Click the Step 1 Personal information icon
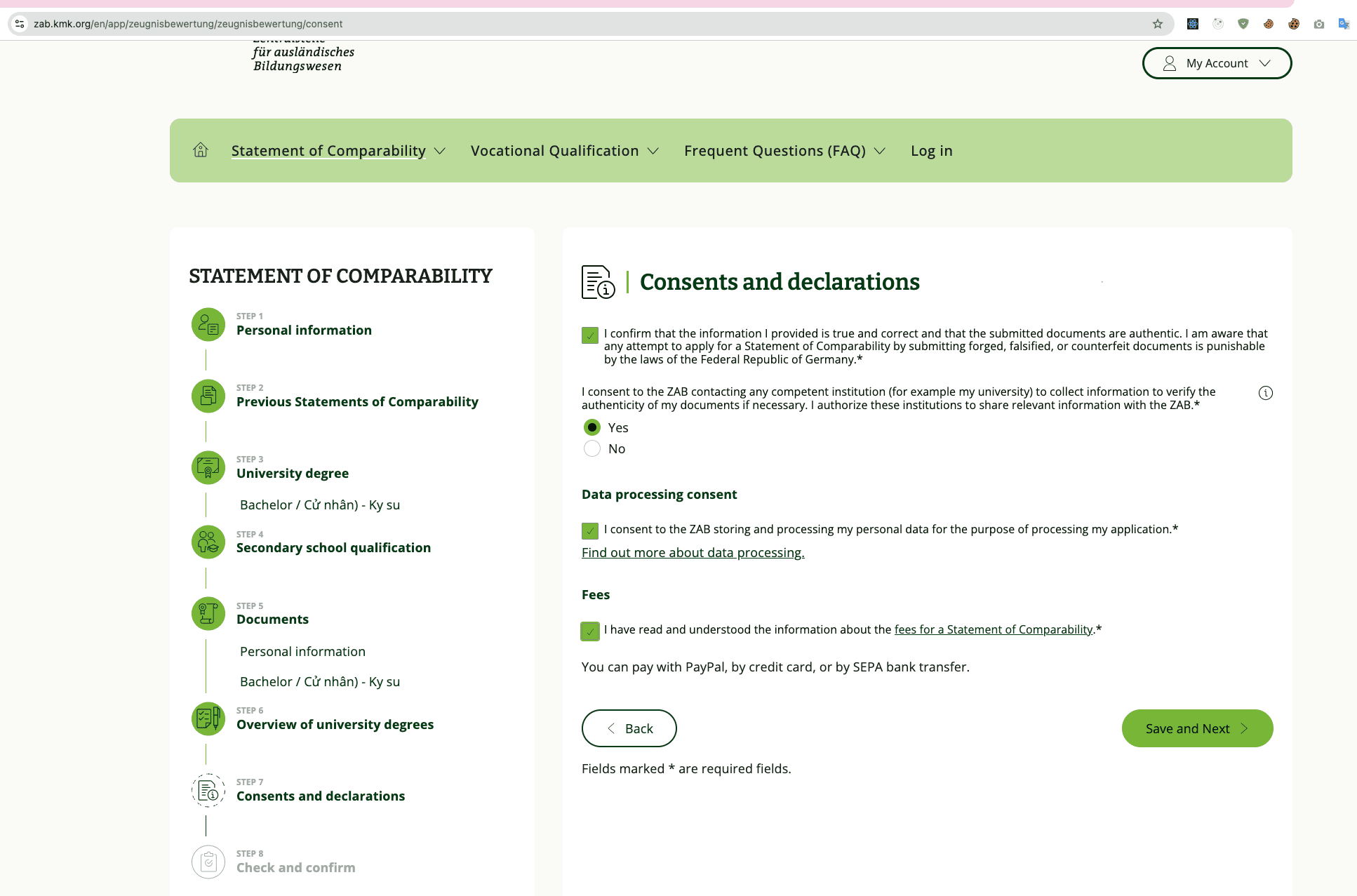This screenshot has width=1357, height=896. pyautogui.click(x=208, y=324)
